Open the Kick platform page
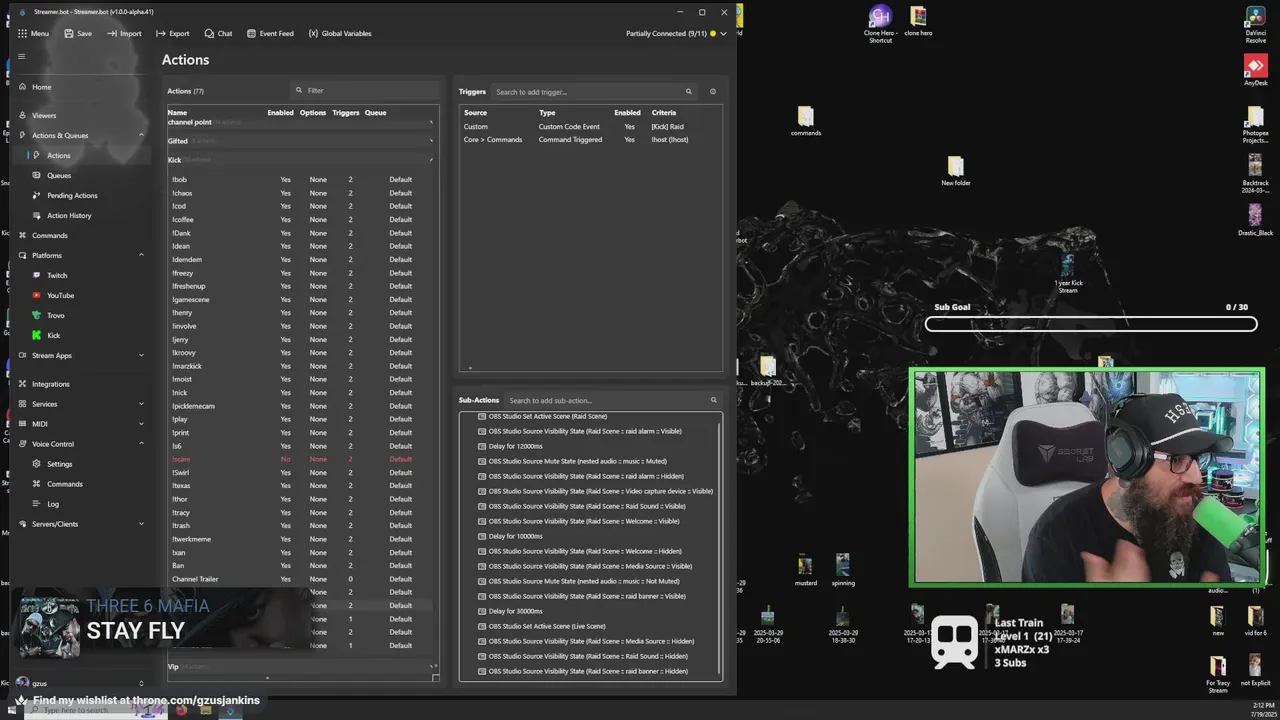Screen dimensions: 1280x720 pyautogui.click(x=53, y=335)
